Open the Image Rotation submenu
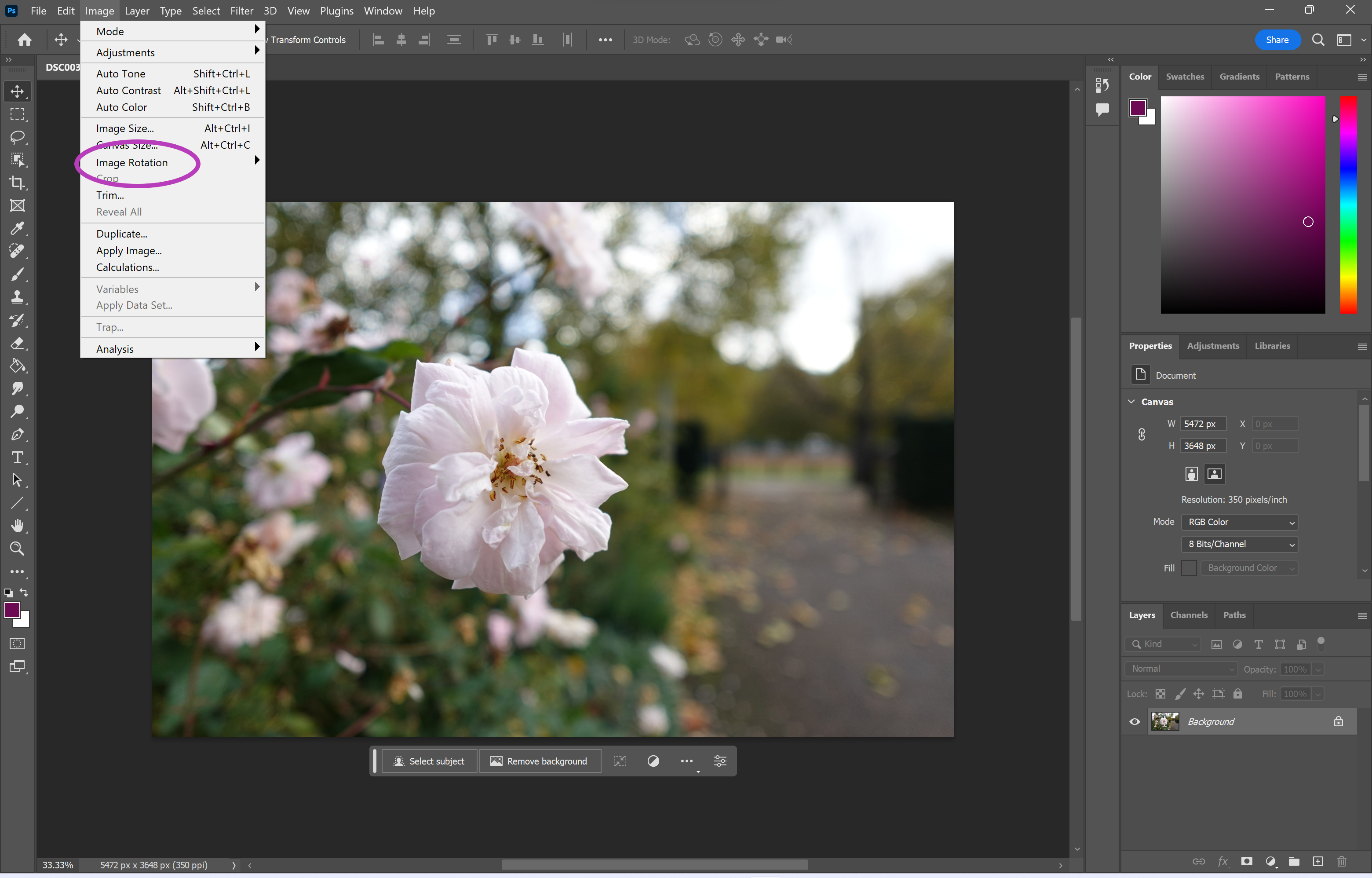The image size is (1372, 878). (173, 162)
